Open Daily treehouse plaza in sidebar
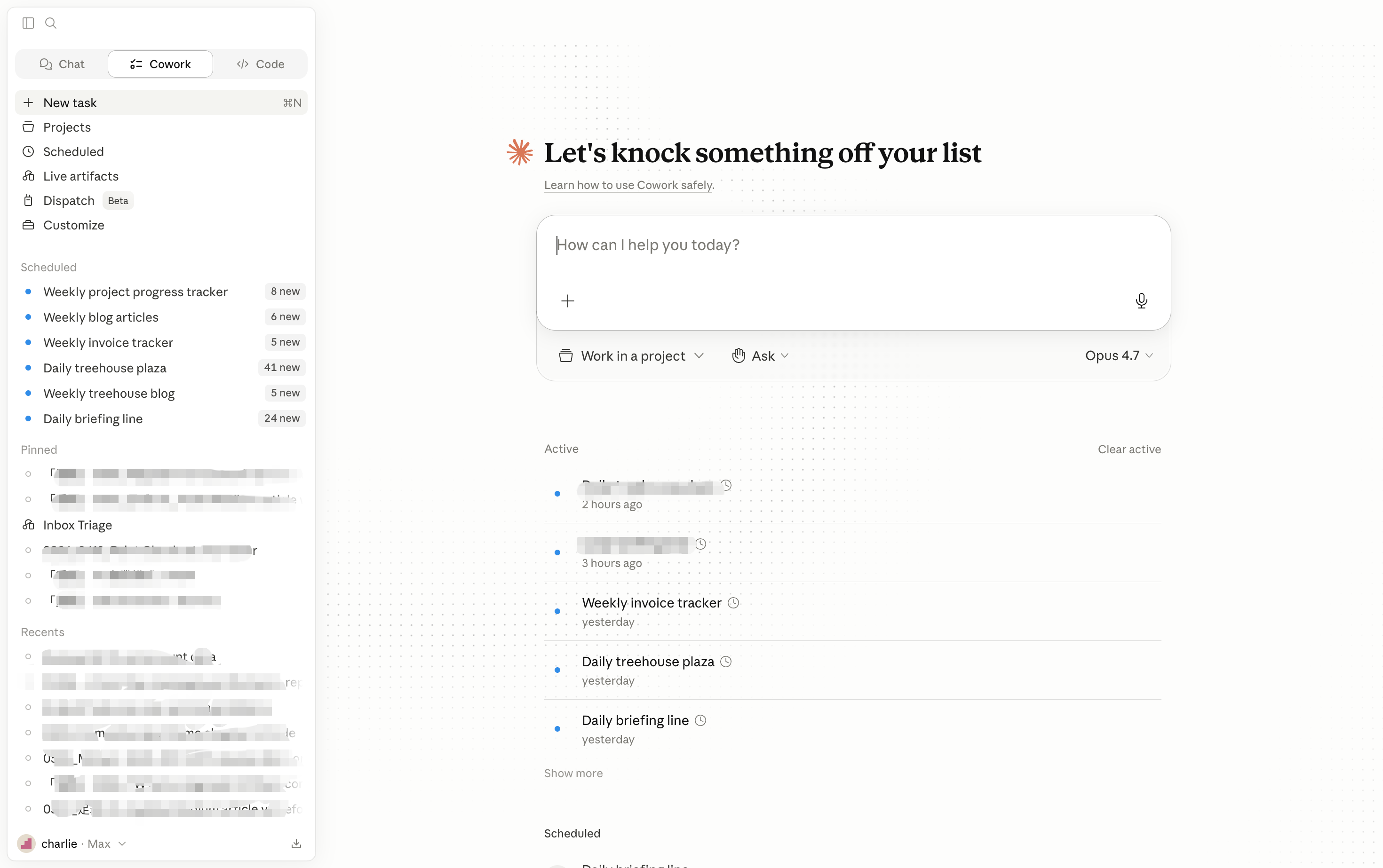1383x868 pixels. 161,368
